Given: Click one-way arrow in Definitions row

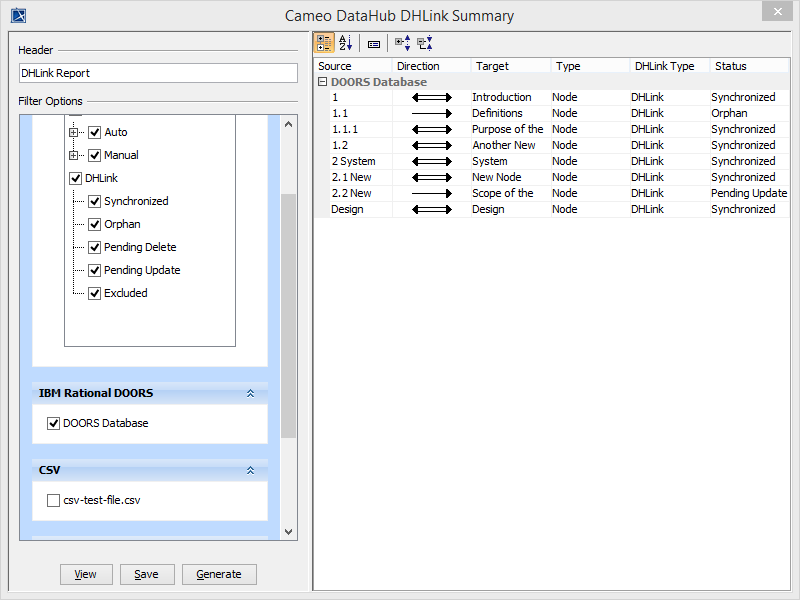Looking at the screenshot, I should tap(432, 114).
